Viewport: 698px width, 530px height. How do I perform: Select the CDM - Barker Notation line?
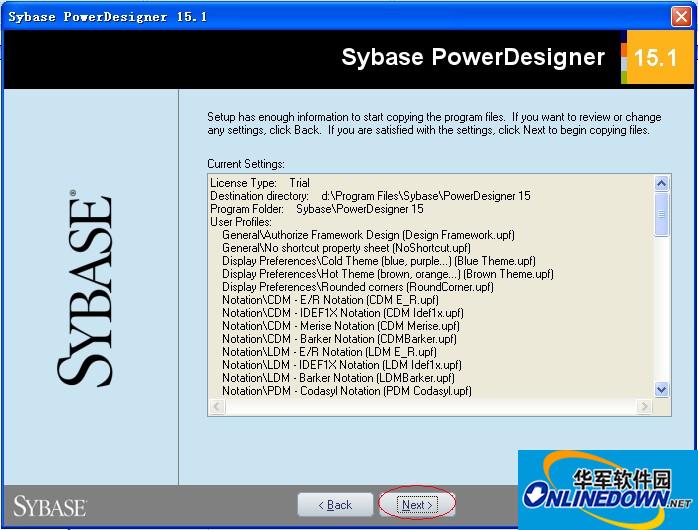click(340, 339)
